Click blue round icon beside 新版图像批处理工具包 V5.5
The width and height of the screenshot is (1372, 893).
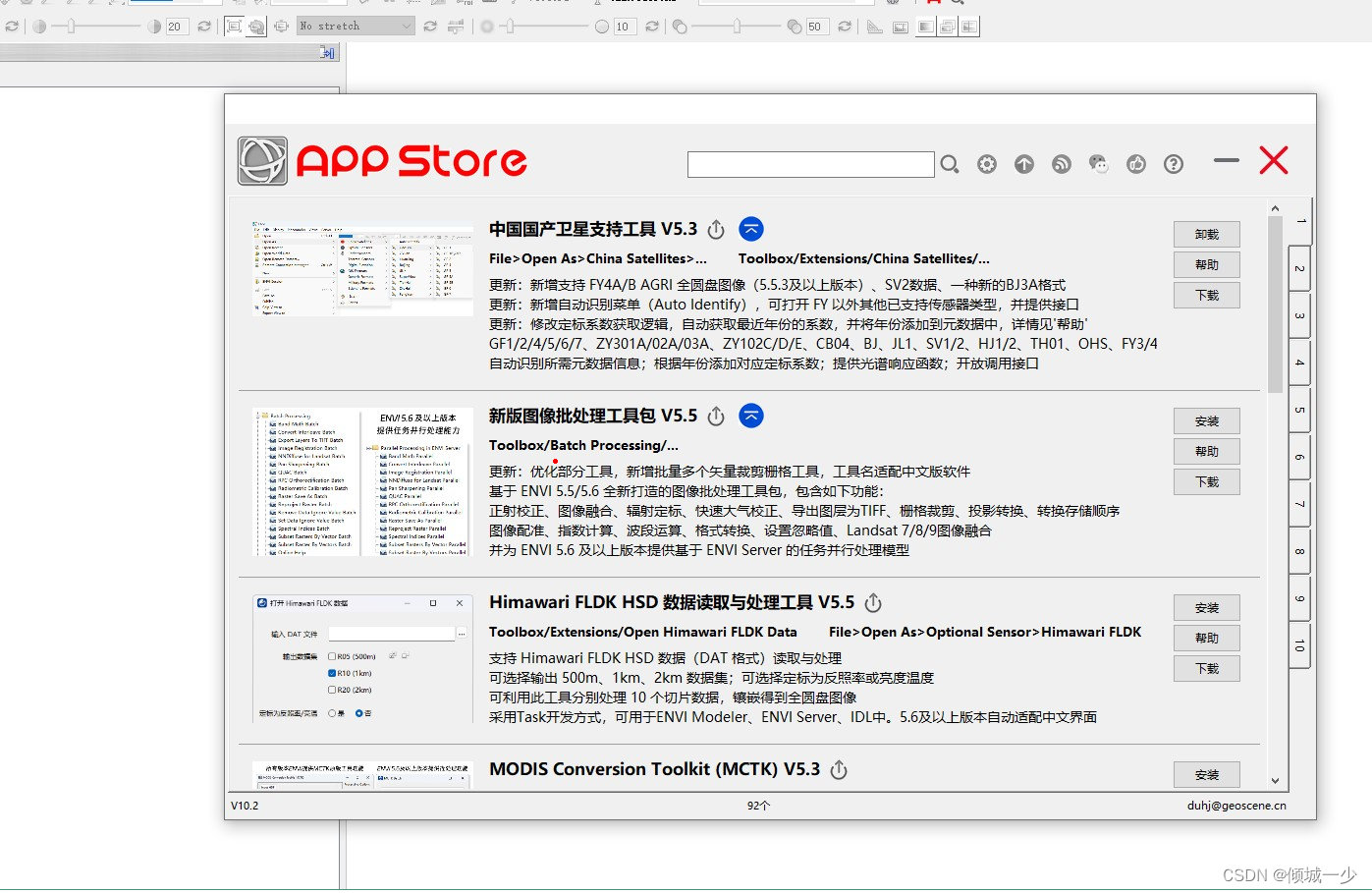coord(751,416)
